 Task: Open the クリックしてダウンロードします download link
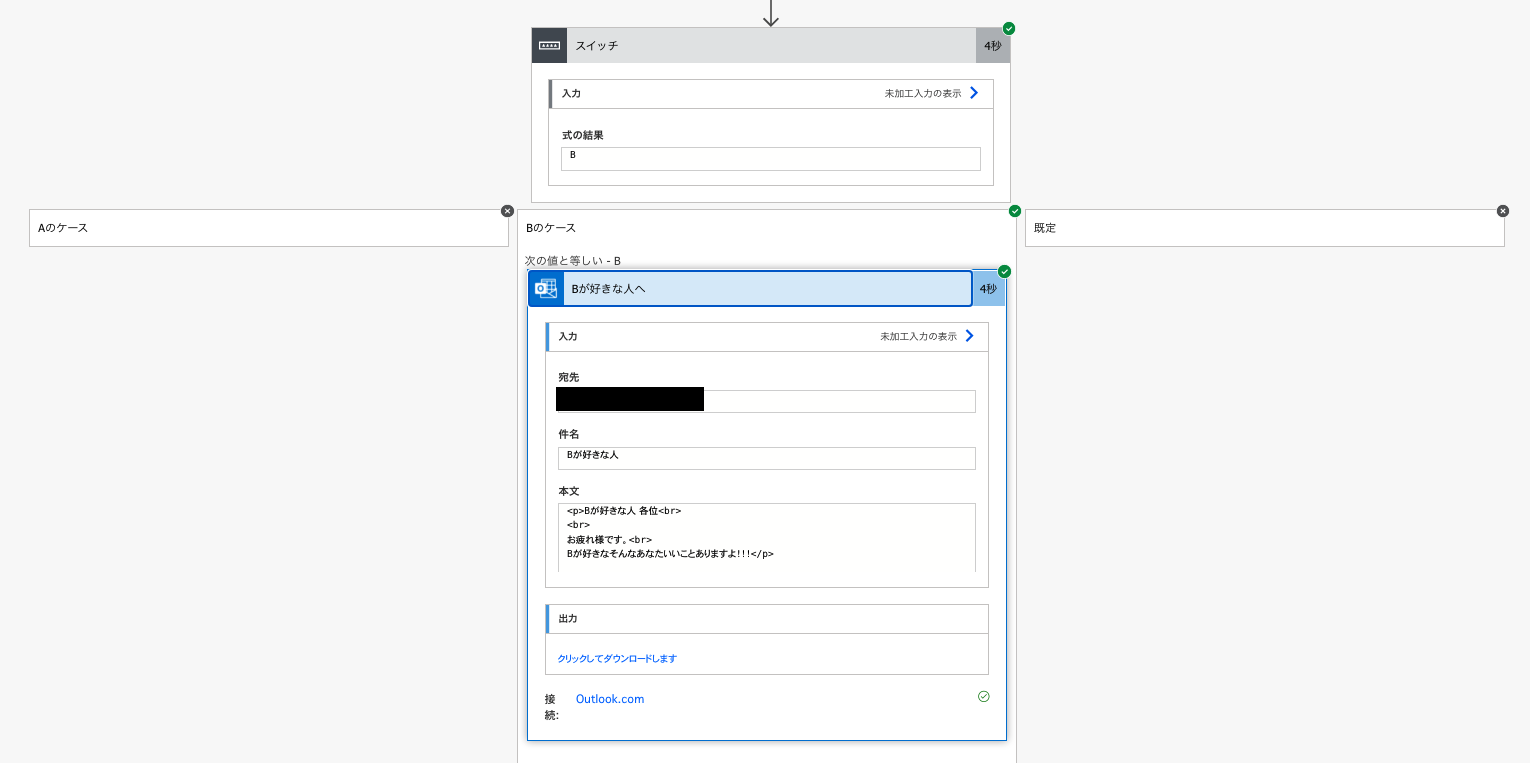tap(617, 658)
